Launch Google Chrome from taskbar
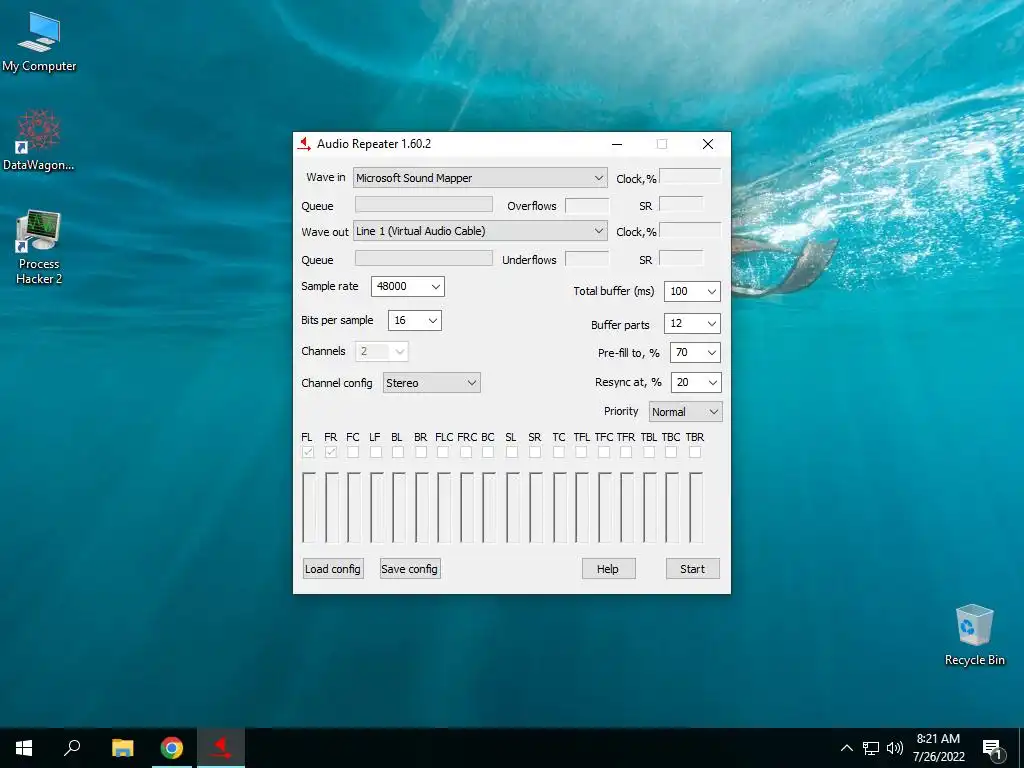Viewport: 1024px width, 768px height. coord(172,748)
